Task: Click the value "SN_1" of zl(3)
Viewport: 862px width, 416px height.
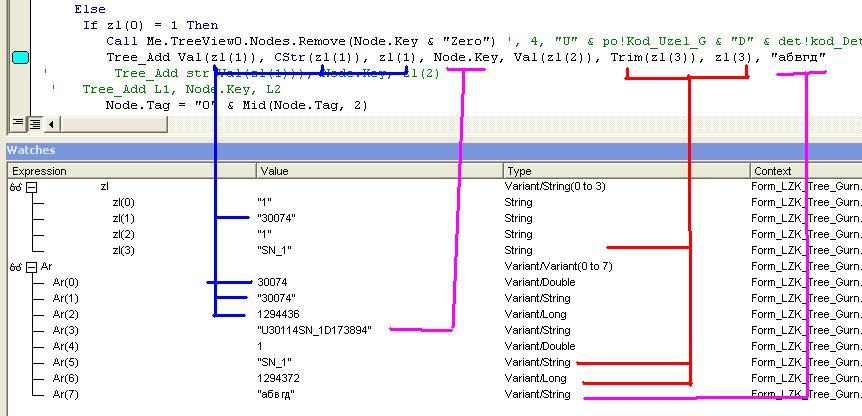Action: (274, 250)
